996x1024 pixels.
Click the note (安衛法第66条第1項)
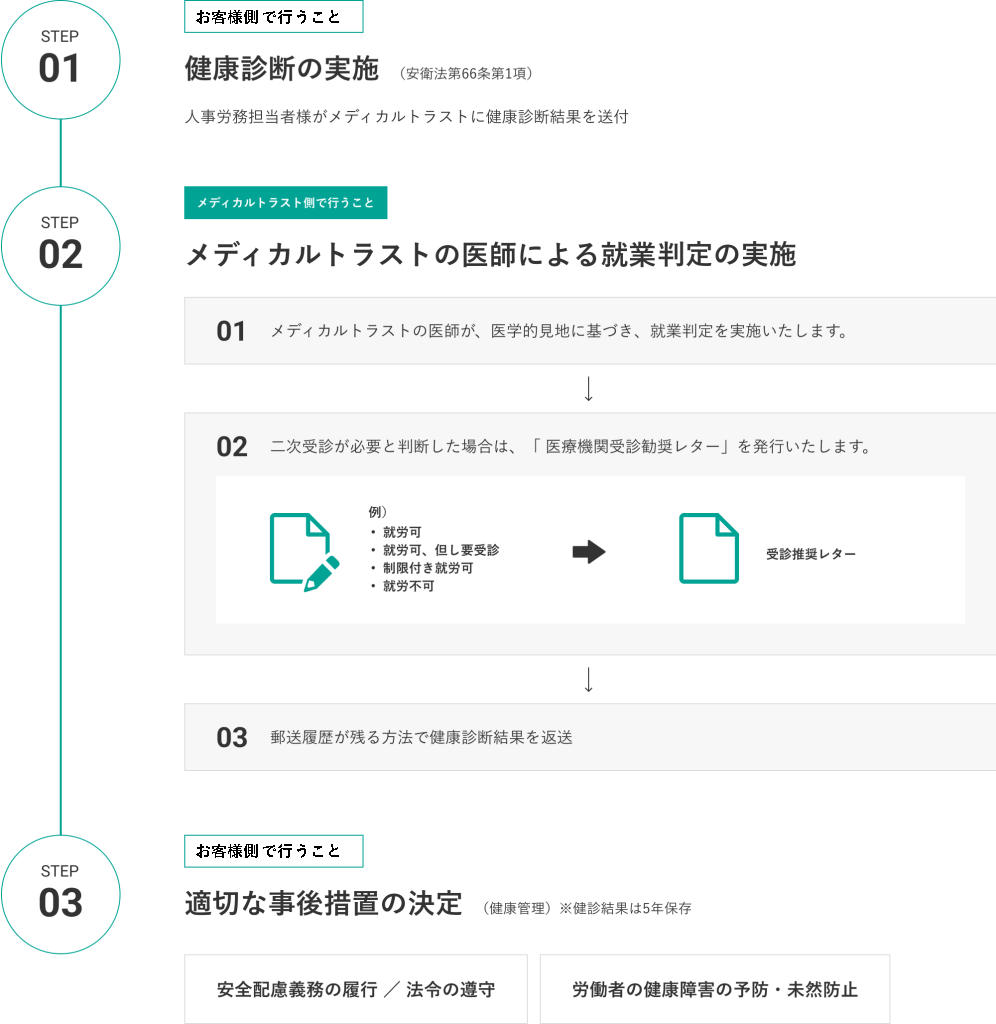click(x=466, y=73)
